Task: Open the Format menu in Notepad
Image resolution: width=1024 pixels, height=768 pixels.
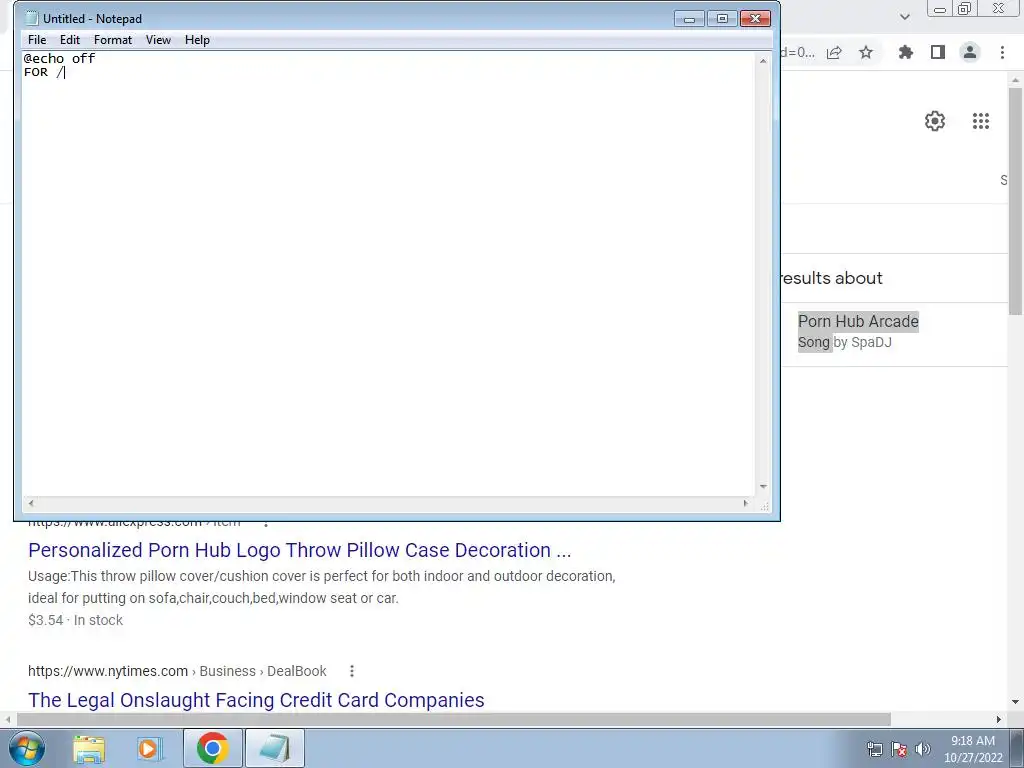Action: pyautogui.click(x=112, y=40)
